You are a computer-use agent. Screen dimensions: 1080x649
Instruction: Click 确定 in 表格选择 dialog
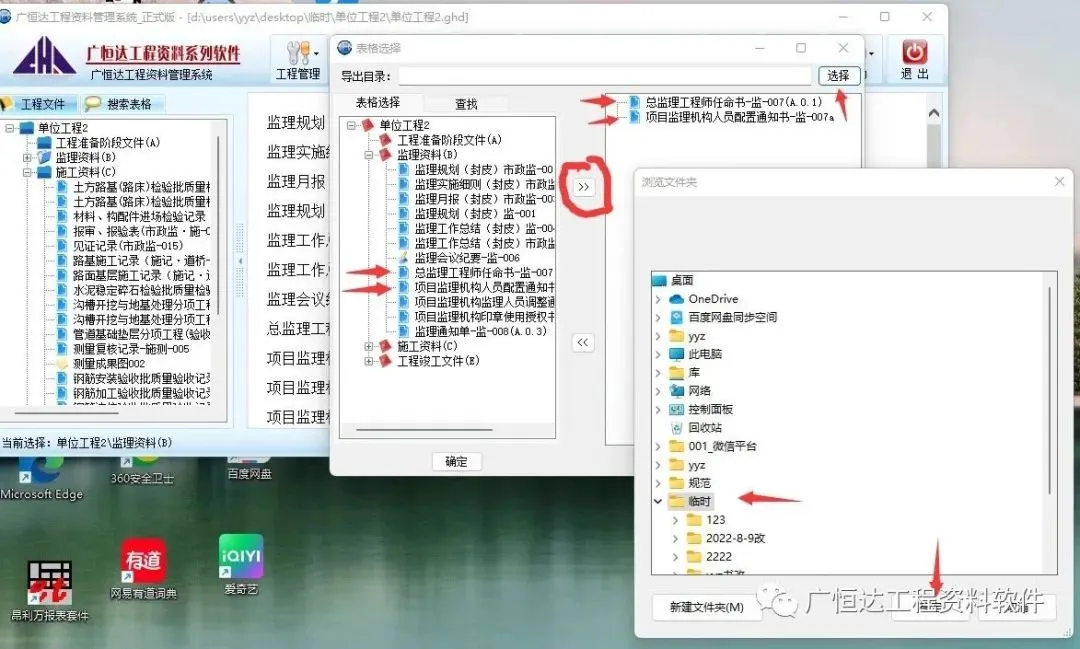tap(456, 461)
